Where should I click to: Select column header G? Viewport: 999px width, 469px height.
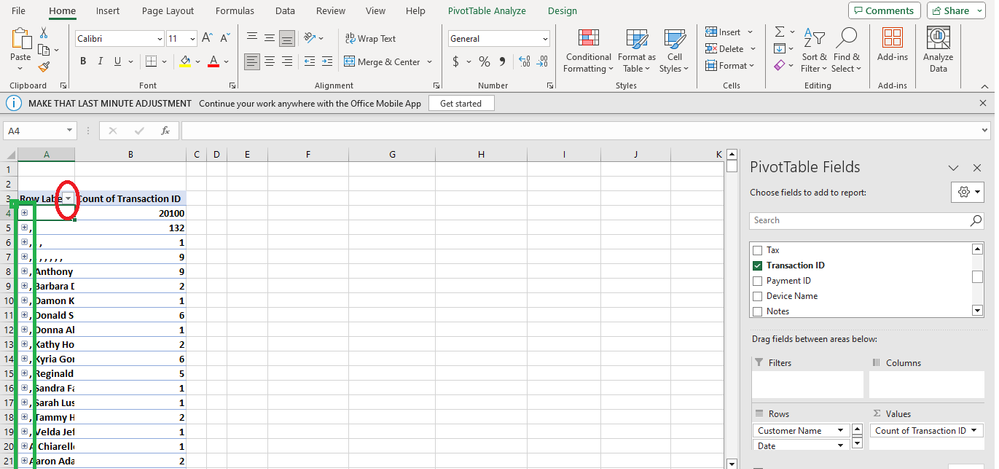(392, 154)
